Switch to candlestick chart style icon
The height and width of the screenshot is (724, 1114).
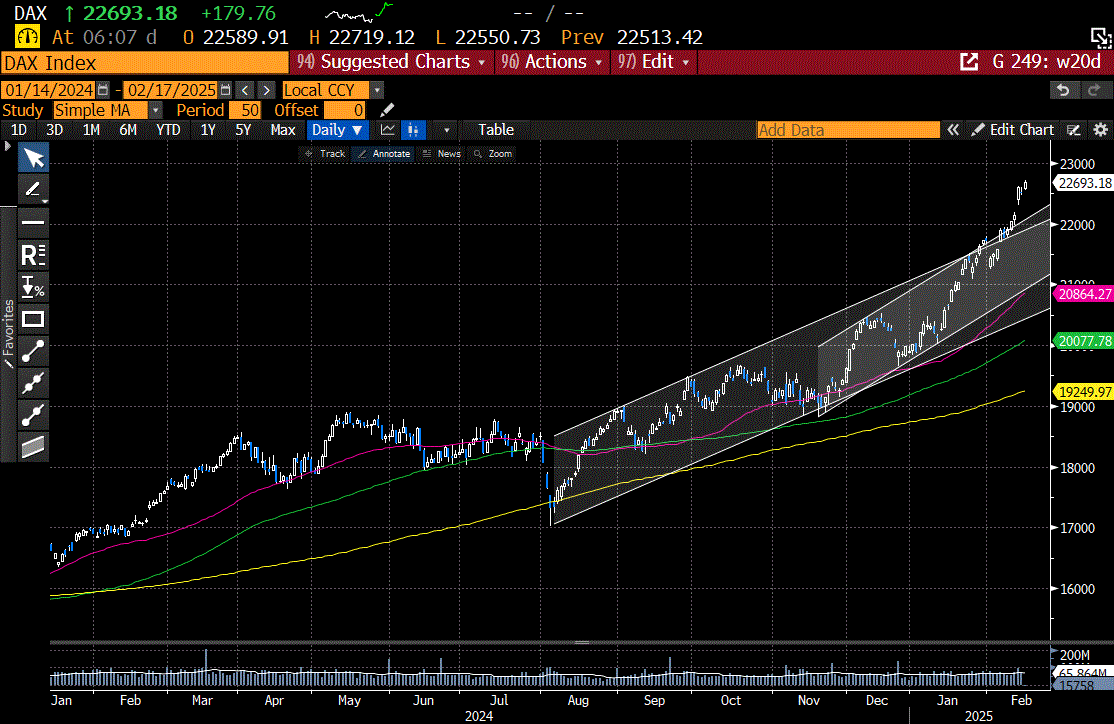point(413,130)
